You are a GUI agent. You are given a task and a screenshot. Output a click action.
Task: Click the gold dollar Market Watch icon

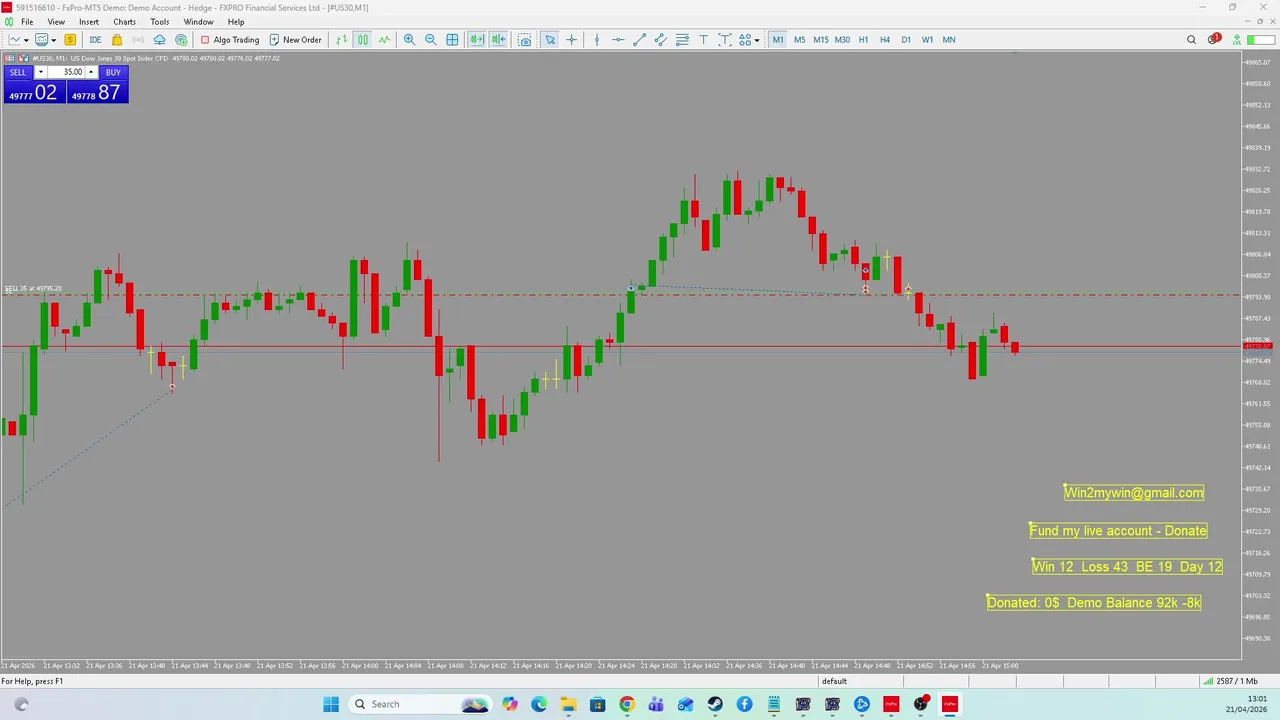click(70, 40)
